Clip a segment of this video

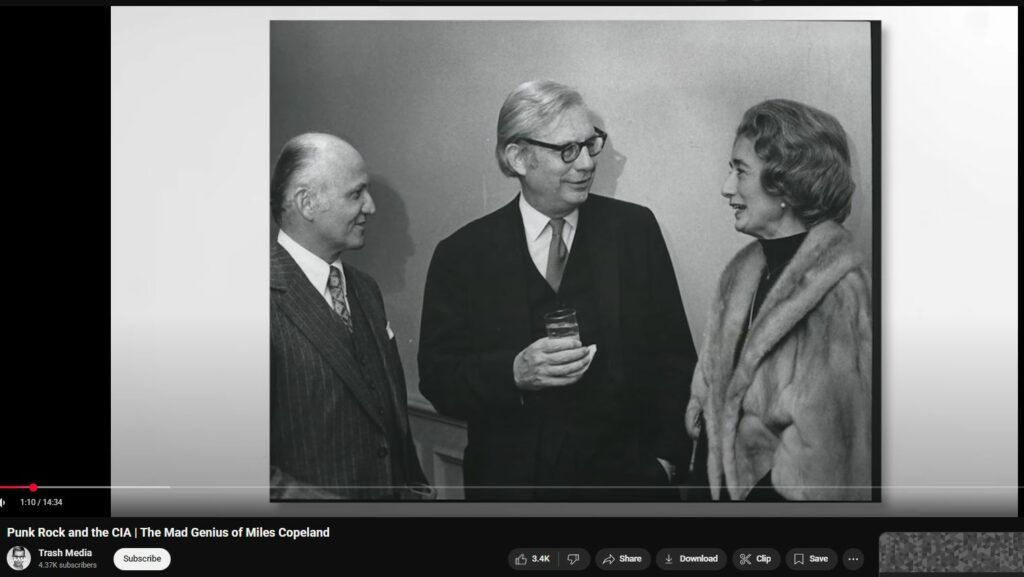point(755,559)
